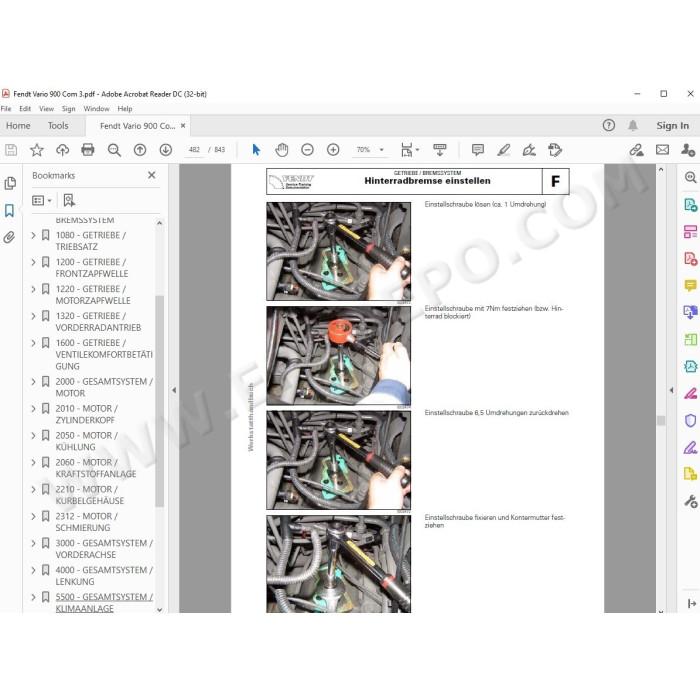Collapse the right tools pane arrow
This screenshot has height=700, width=700.
pos(671,390)
